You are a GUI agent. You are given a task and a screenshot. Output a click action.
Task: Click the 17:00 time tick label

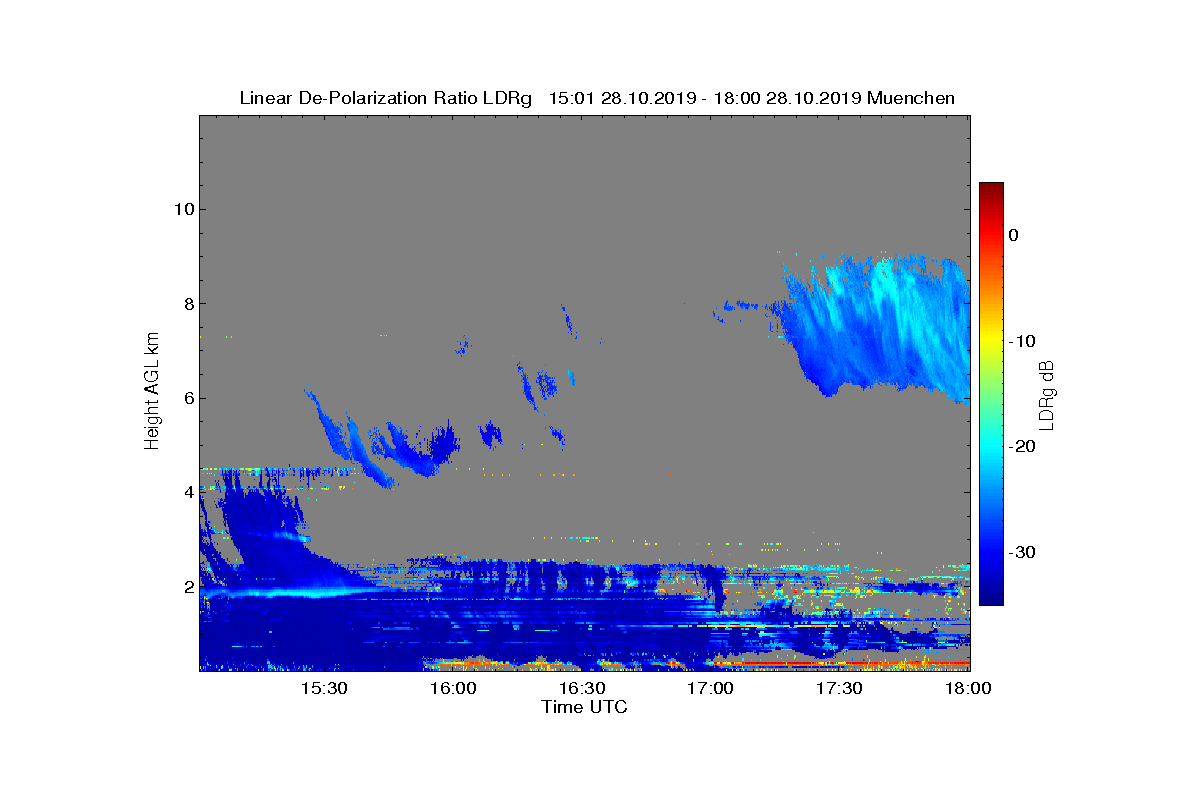[x=711, y=688]
